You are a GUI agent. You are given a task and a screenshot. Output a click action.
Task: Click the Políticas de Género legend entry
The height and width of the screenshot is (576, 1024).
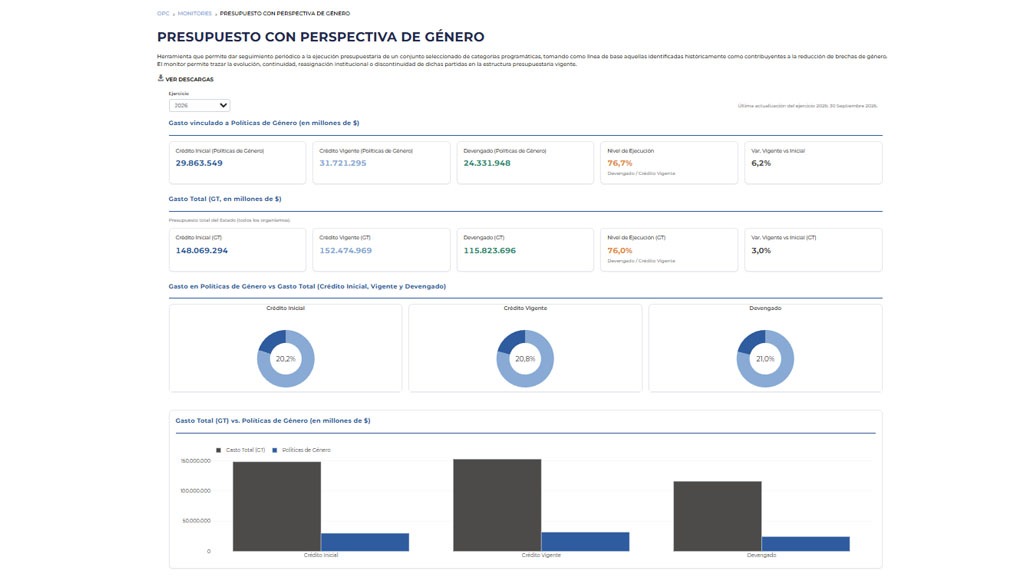[x=302, y=450]
